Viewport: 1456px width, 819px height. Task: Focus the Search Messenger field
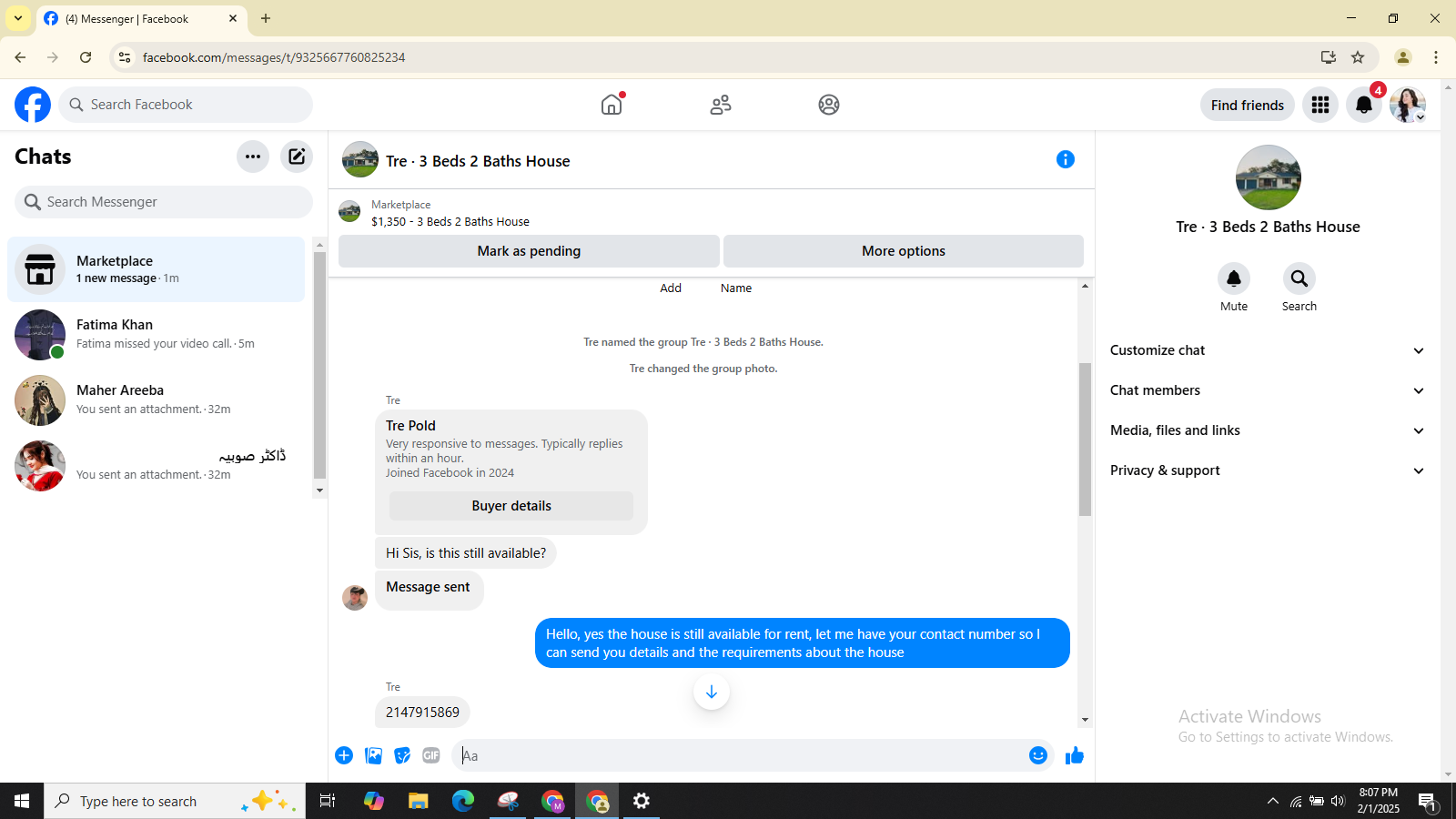coord(164,202)
